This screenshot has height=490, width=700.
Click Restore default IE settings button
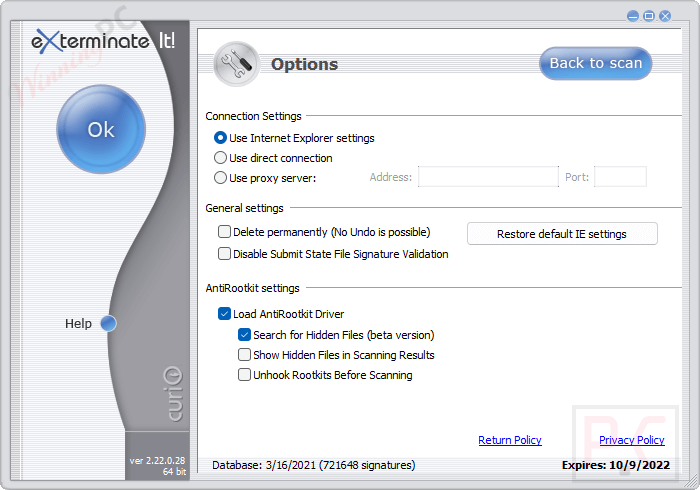pyautogui.click(x=562, y=234)
